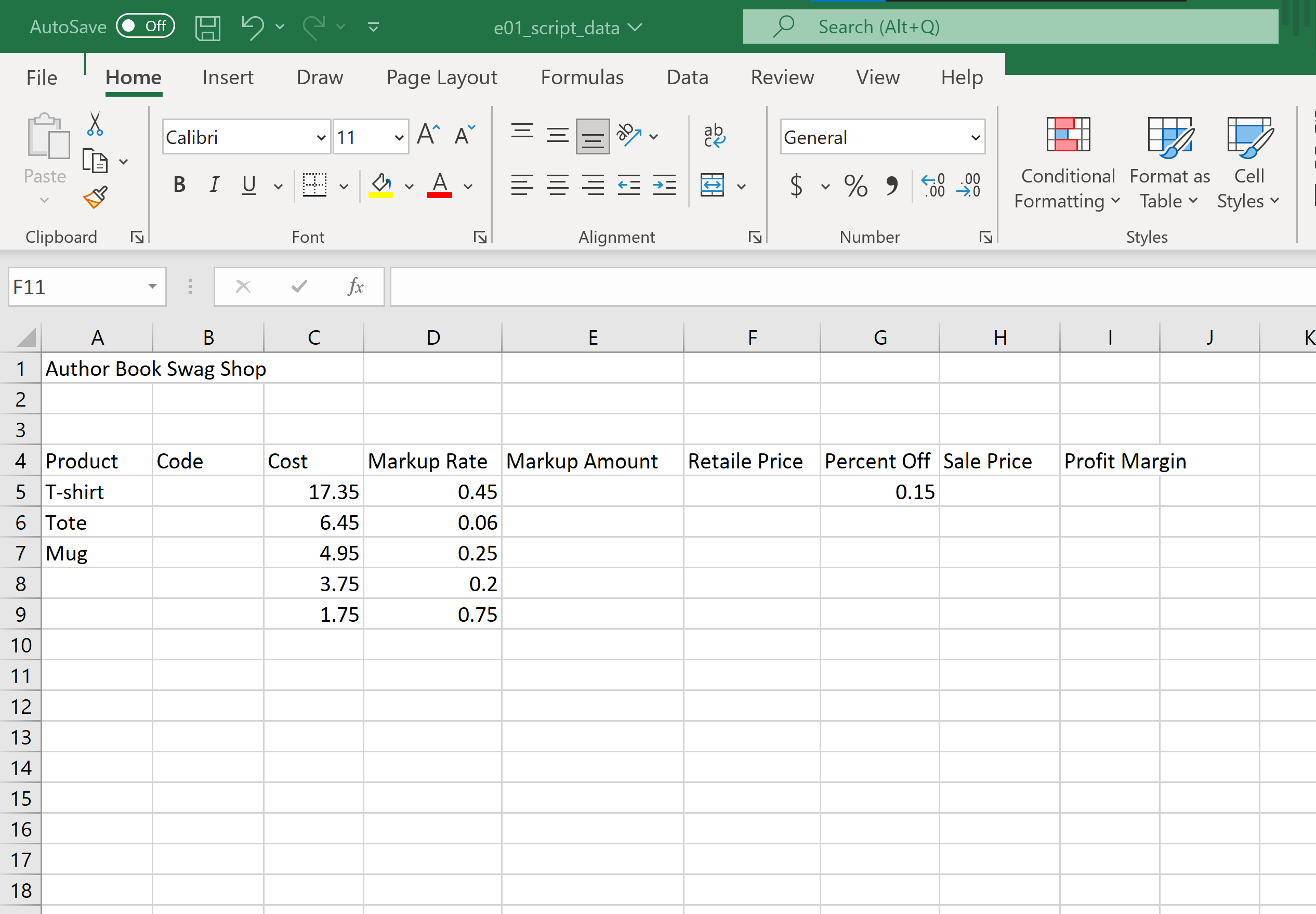Click the Align Left icon
This screenshot has height=914, width=1316.
[x=522, y=185]
